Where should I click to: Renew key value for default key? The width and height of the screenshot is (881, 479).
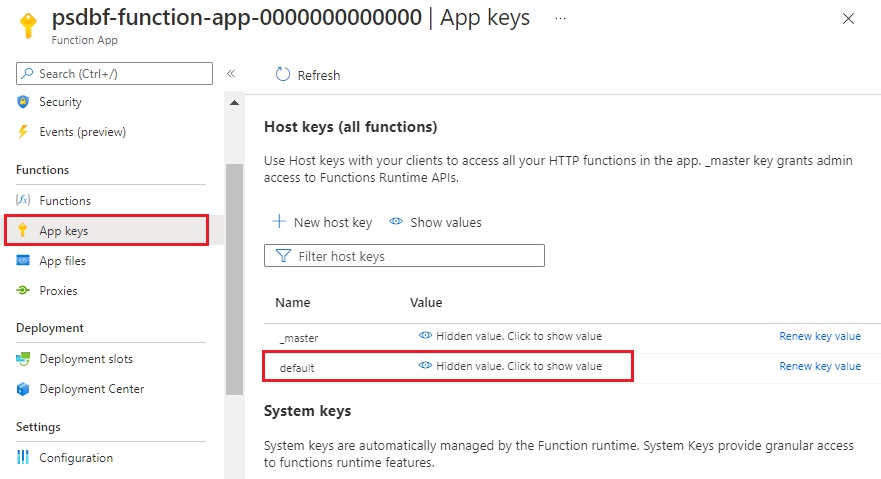[x=819, y=366]
